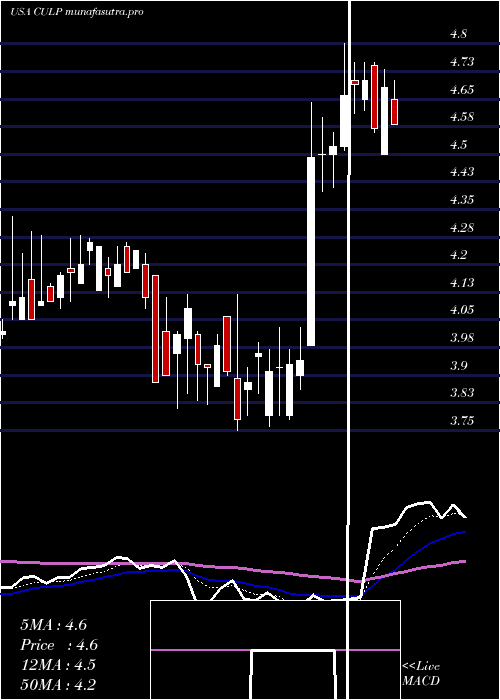
Task: Click the 4.73 price axis label
Action: [462, 62]
